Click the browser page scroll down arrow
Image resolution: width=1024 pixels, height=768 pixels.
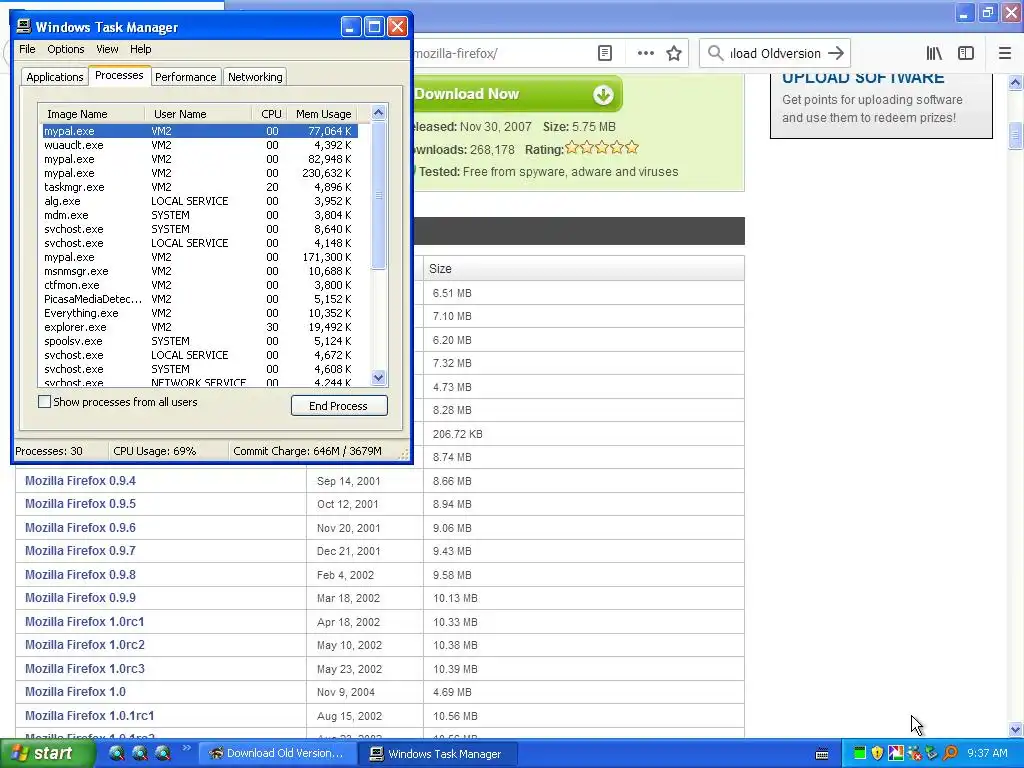point(1016,729)
